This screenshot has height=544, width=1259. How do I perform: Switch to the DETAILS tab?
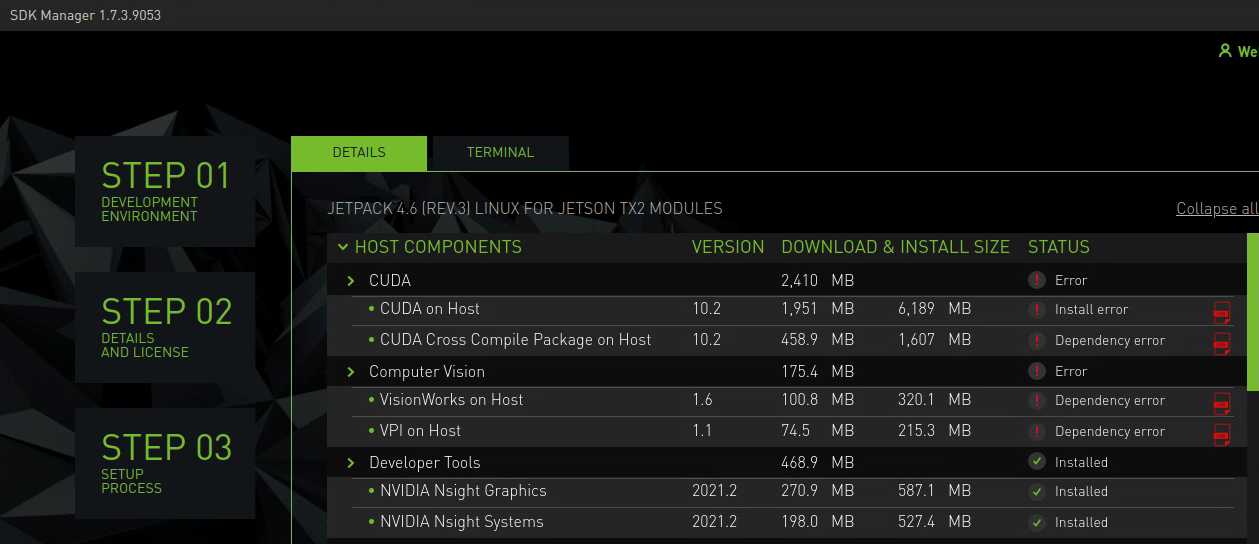pos(359,153)
